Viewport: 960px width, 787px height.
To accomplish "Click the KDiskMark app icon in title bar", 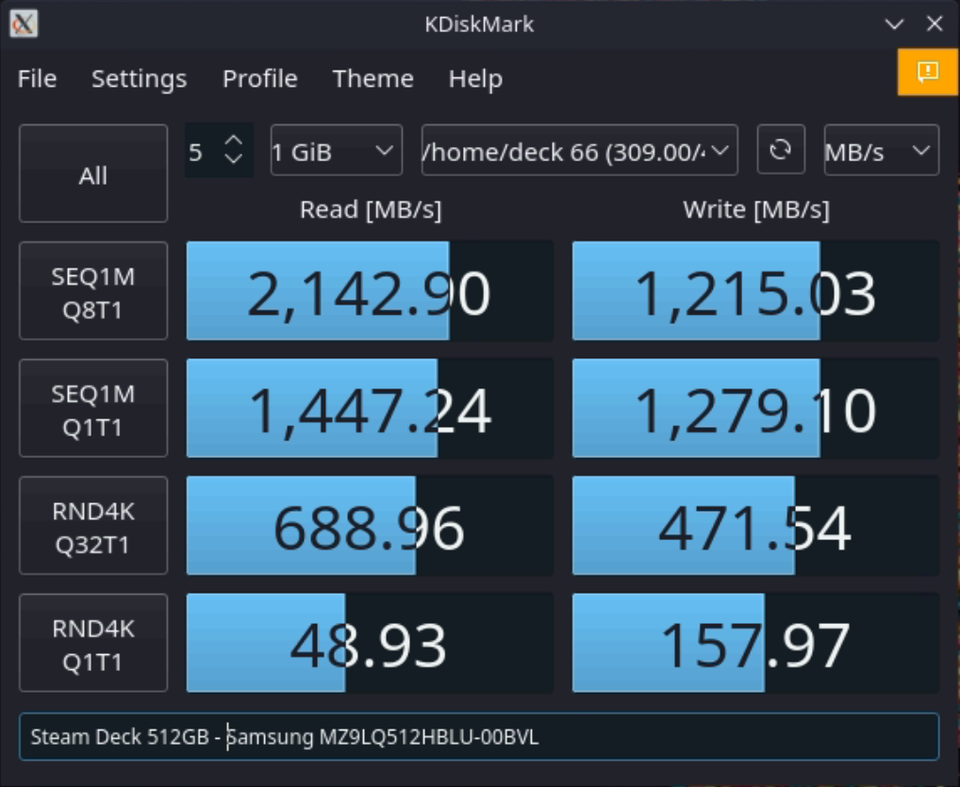I will tap(23, 23).
